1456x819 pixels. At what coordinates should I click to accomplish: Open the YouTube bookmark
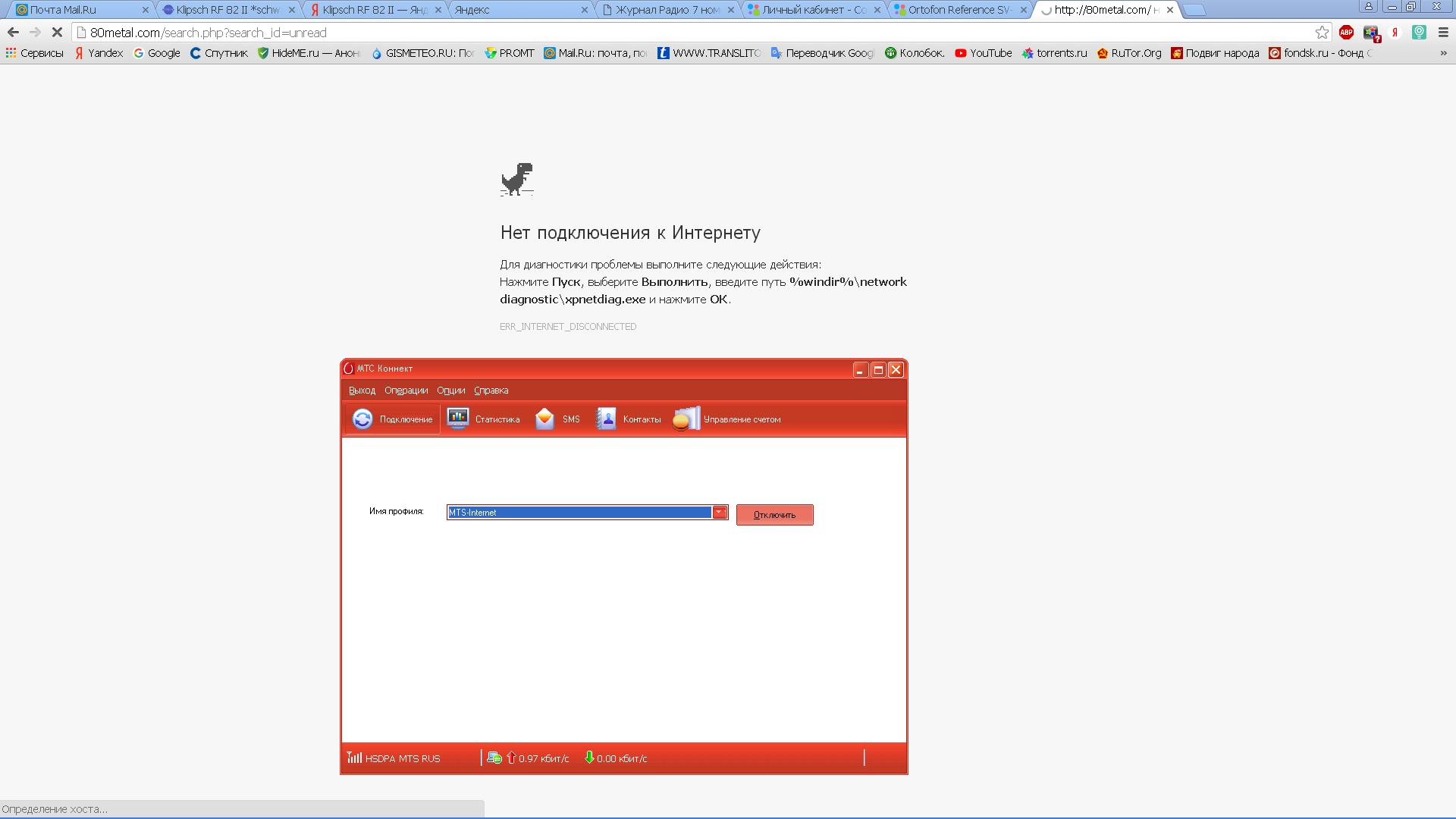pos(983,53)
